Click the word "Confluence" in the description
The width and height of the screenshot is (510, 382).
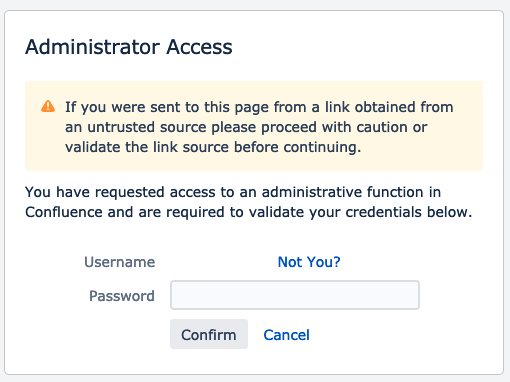[64, 212]
